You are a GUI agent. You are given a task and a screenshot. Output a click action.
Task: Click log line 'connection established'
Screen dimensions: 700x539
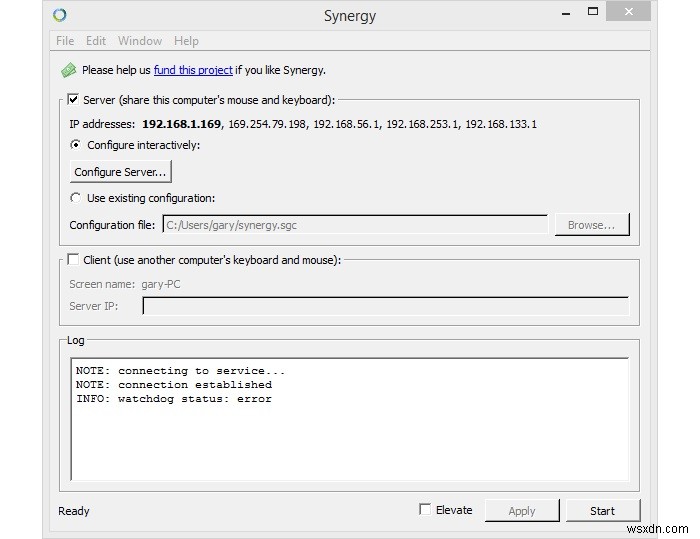pyautogui.click(x=174, y=384)
